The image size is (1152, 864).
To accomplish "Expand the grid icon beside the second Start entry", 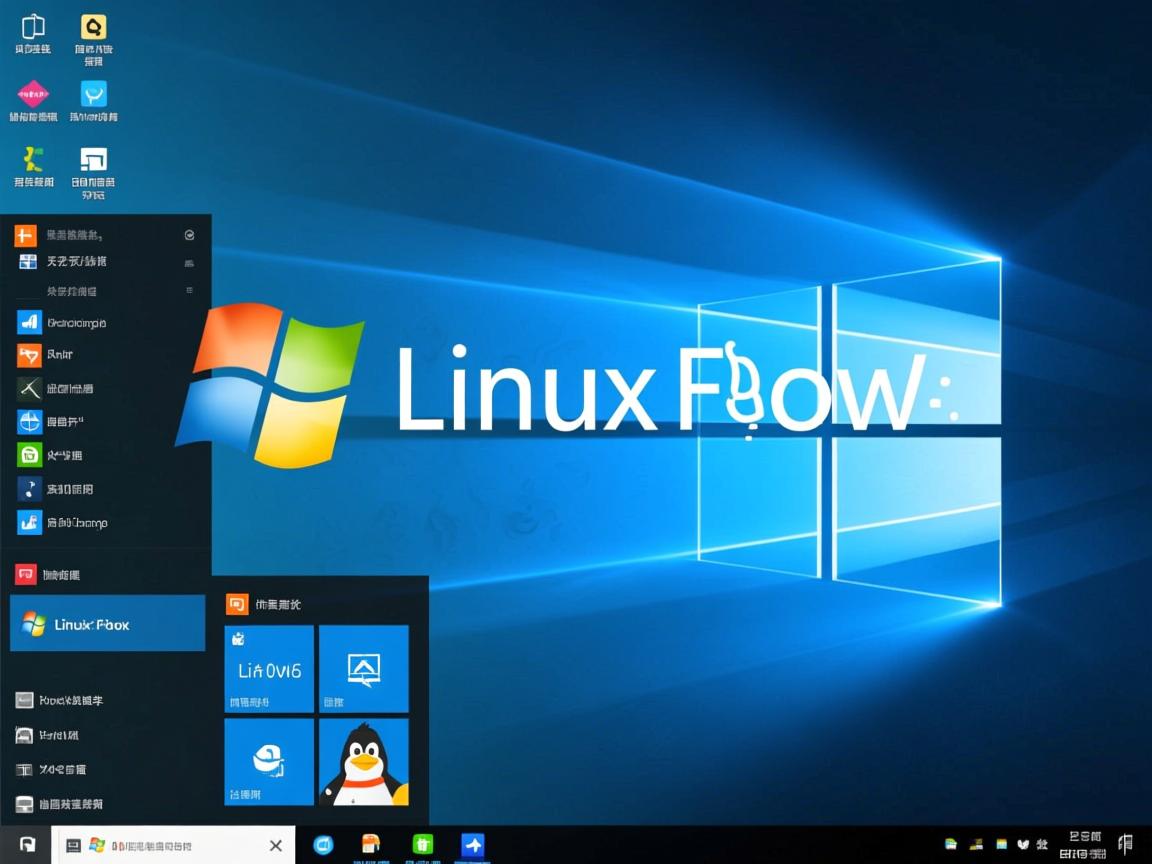I will (x=190, y=263).
